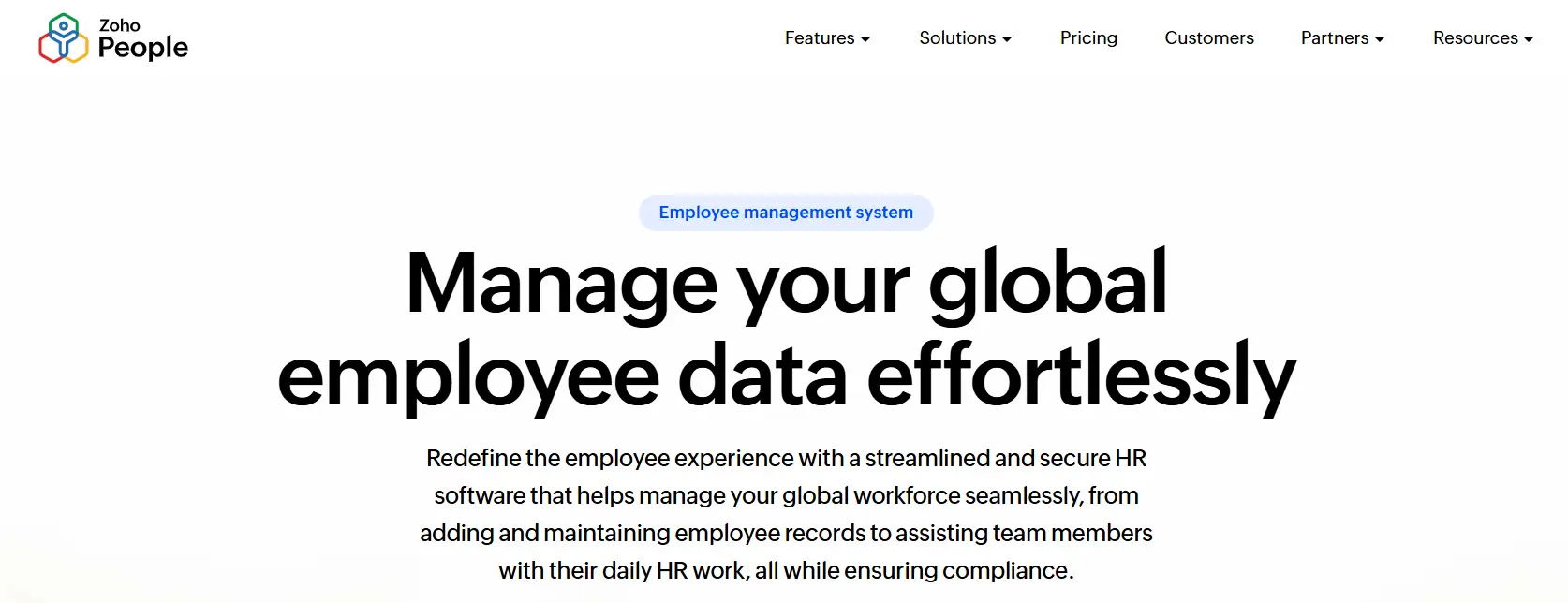Image resolution: width=1568 pixels, height=603 pixels.
Task: Open the Features menu
Action: tap(820, 38)
